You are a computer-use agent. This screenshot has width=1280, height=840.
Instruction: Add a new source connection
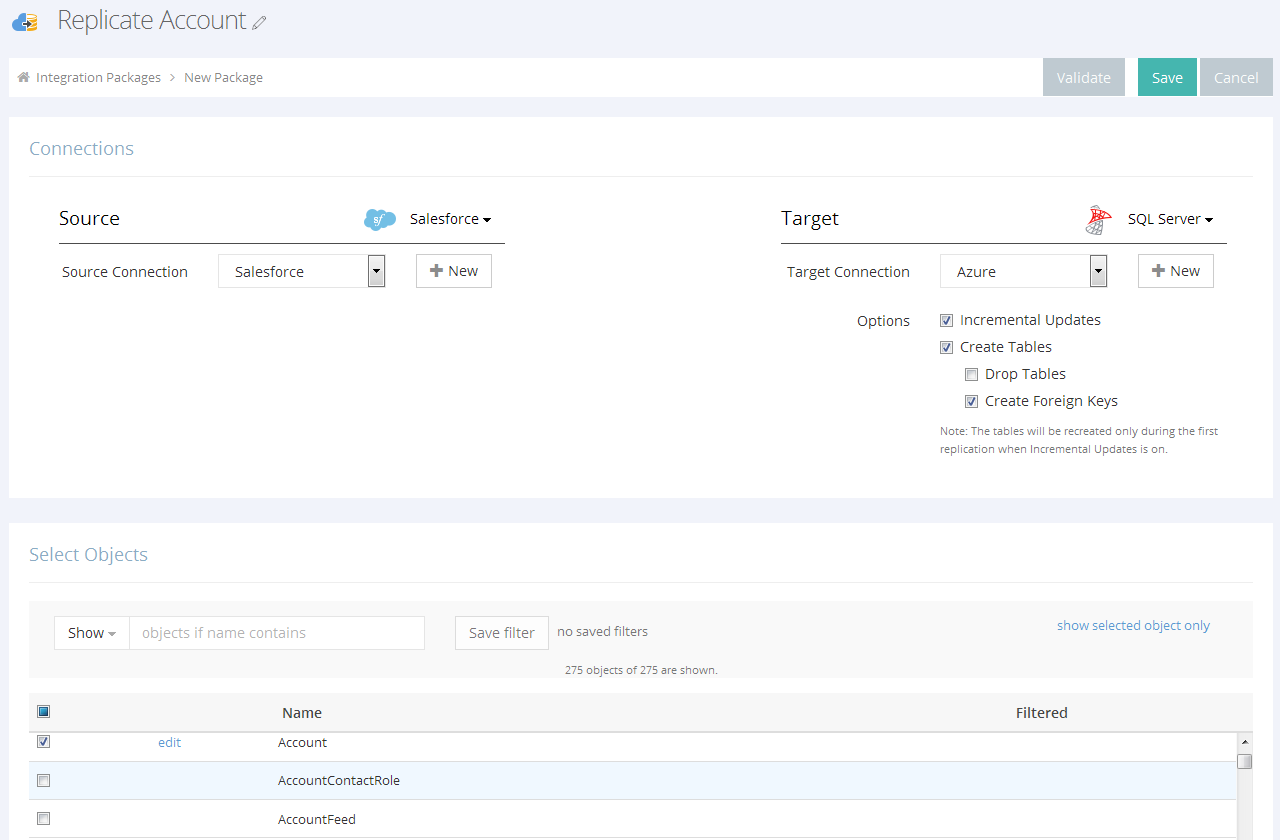454,271
